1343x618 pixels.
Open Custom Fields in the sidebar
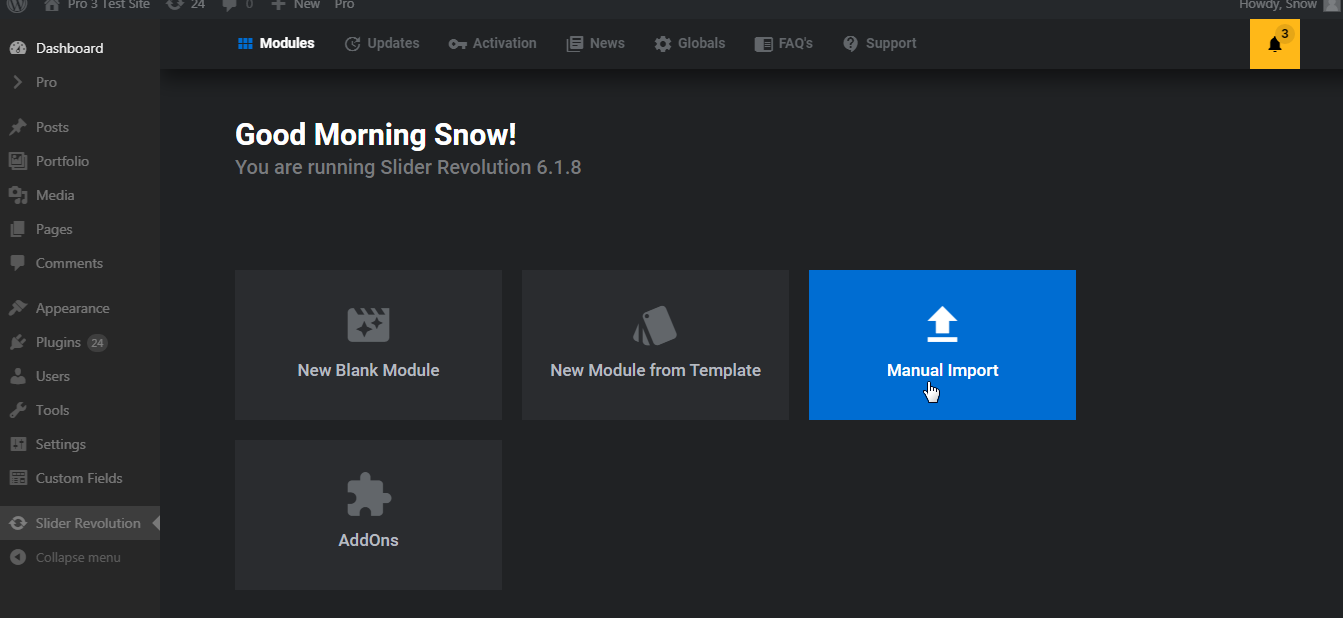coord(80,478)
